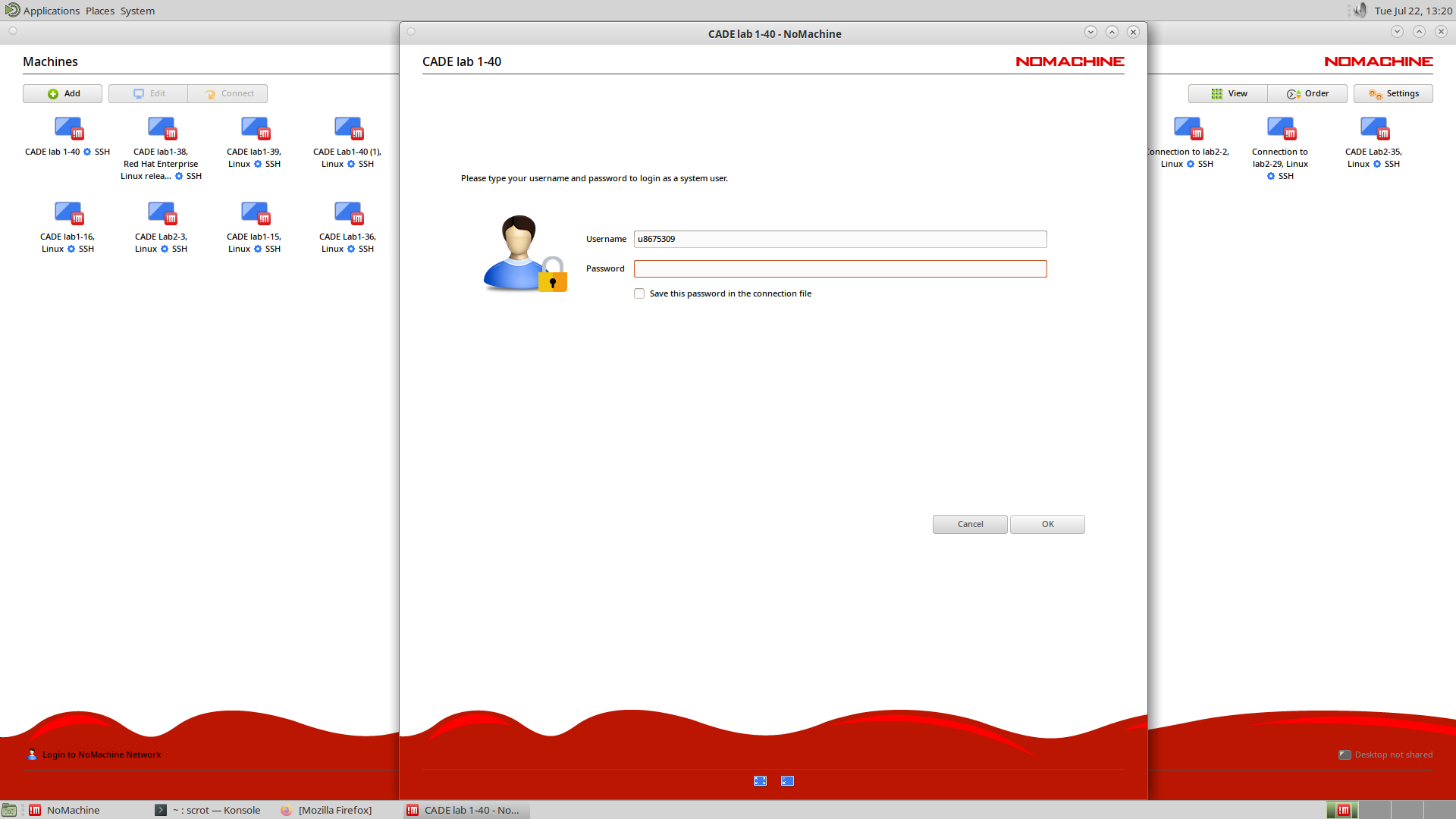Click the Connect button in Machines toolbar

(228, 93)
